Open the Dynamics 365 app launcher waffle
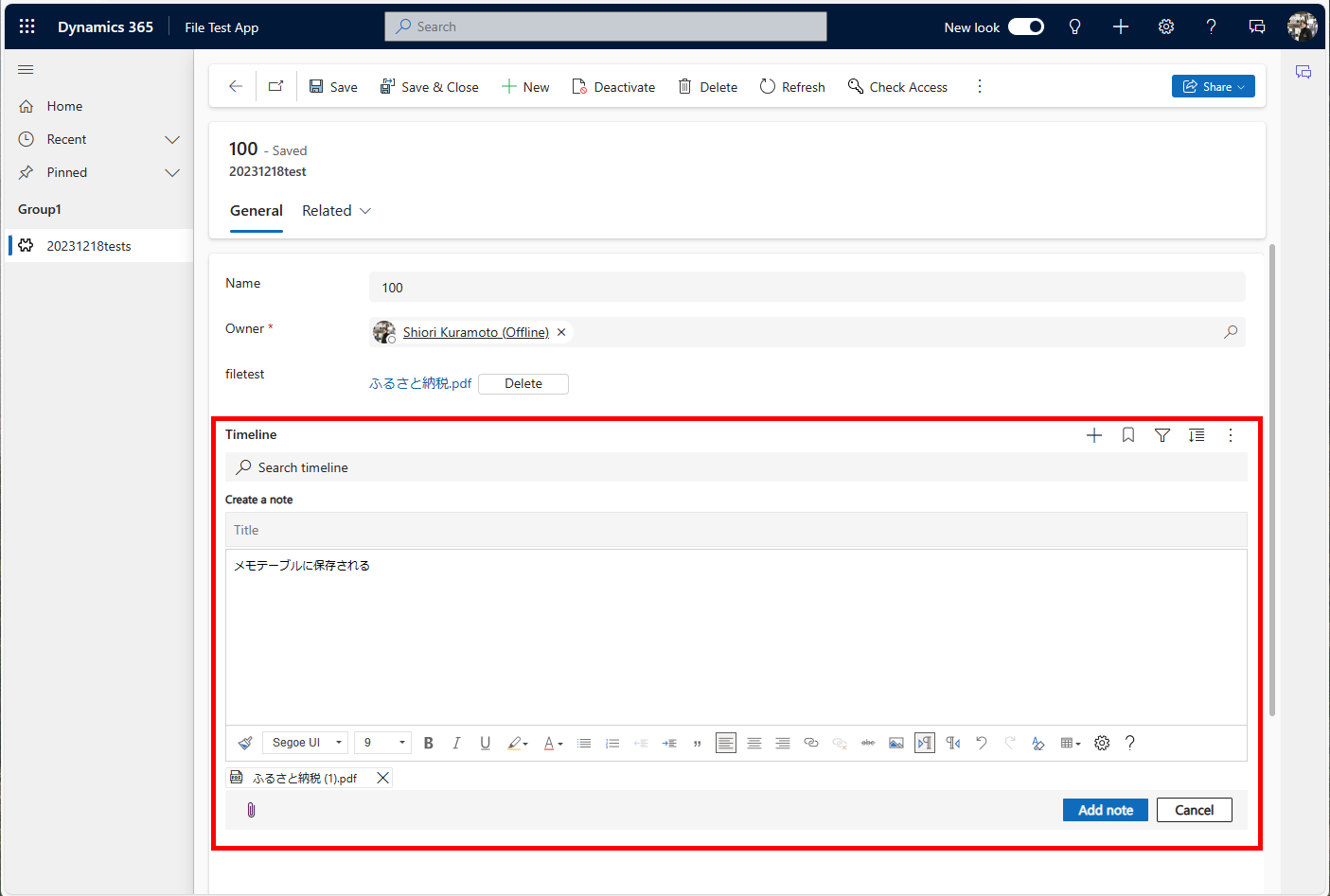The image size is (1330, 896). [27, 26]
